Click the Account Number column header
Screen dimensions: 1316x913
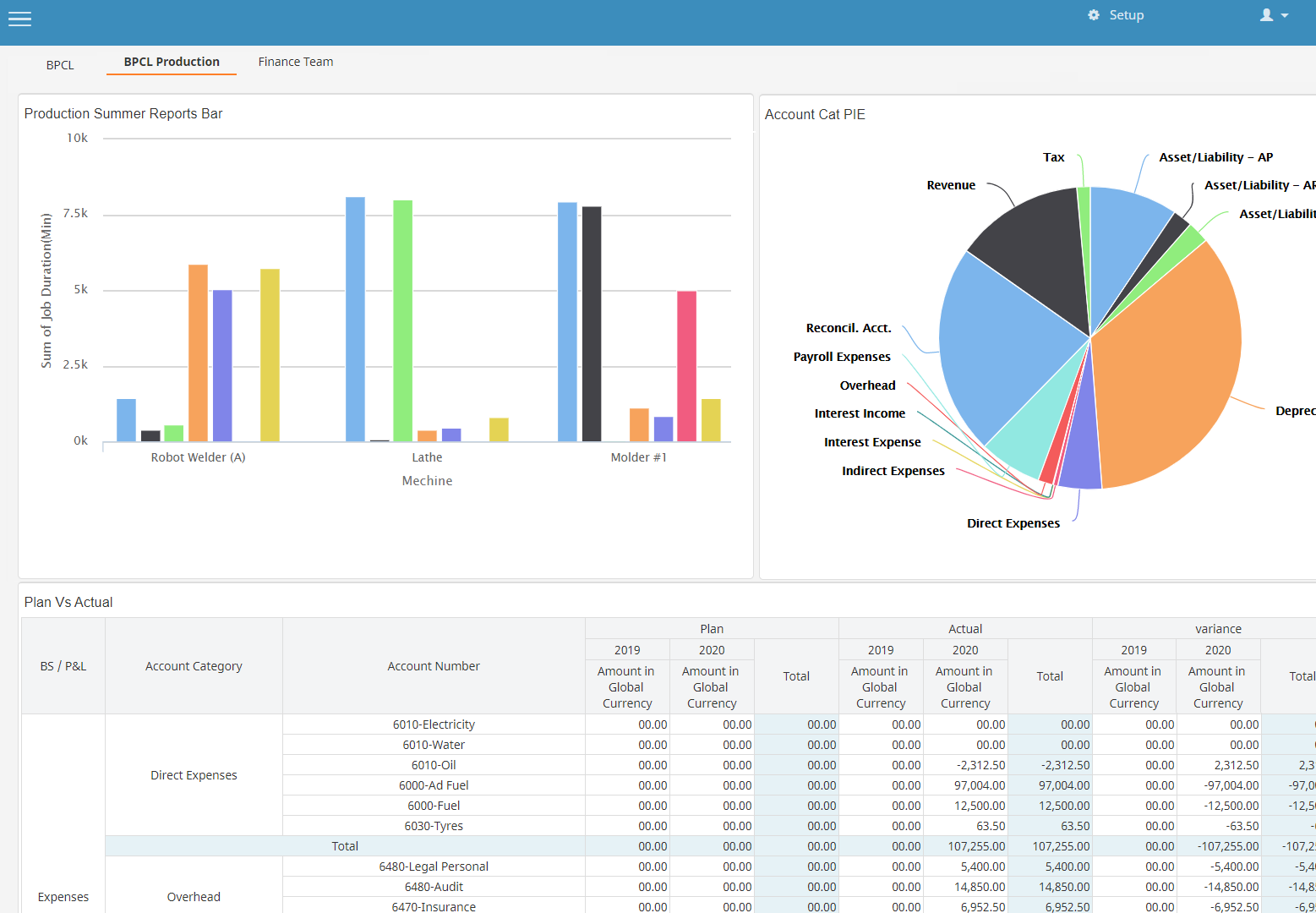(434, 666)
